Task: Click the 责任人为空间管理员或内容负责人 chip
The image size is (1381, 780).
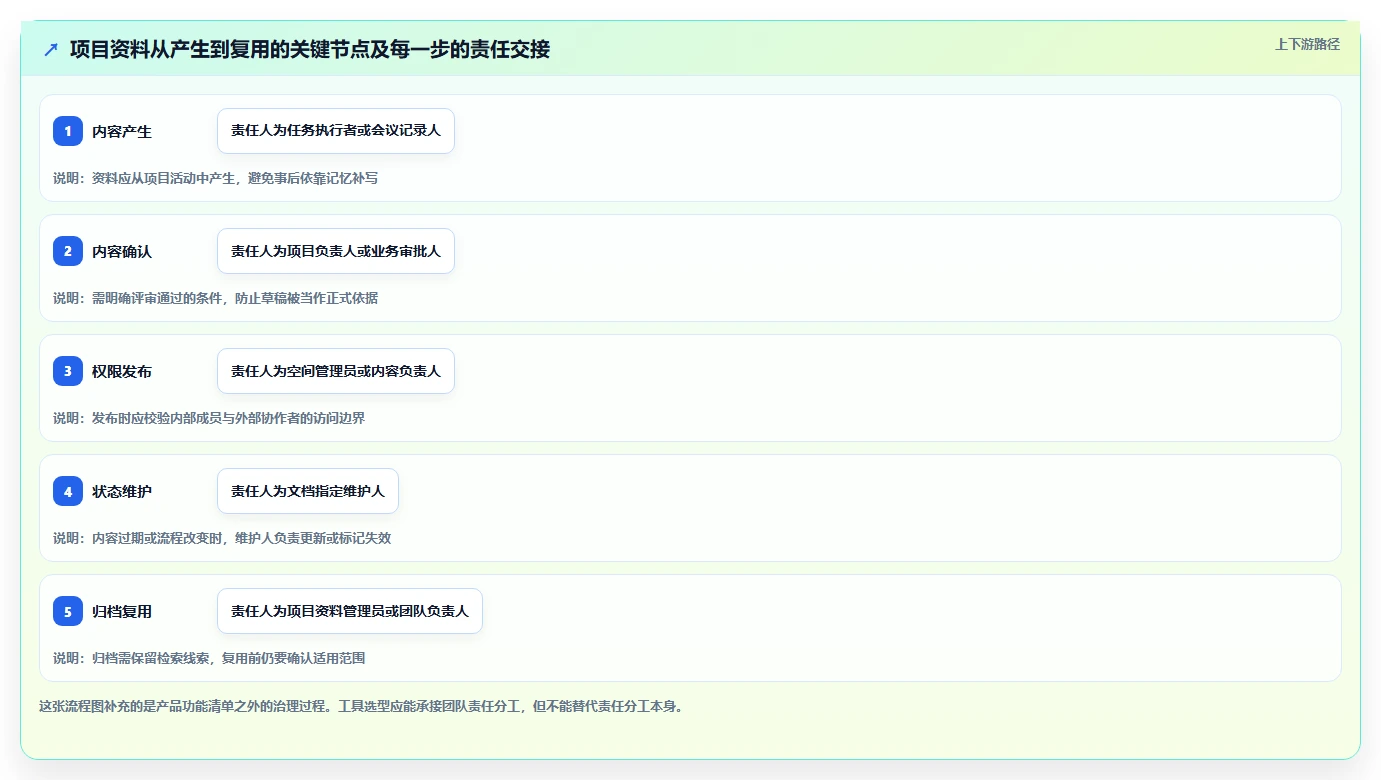Action: [x=336, y=371]
